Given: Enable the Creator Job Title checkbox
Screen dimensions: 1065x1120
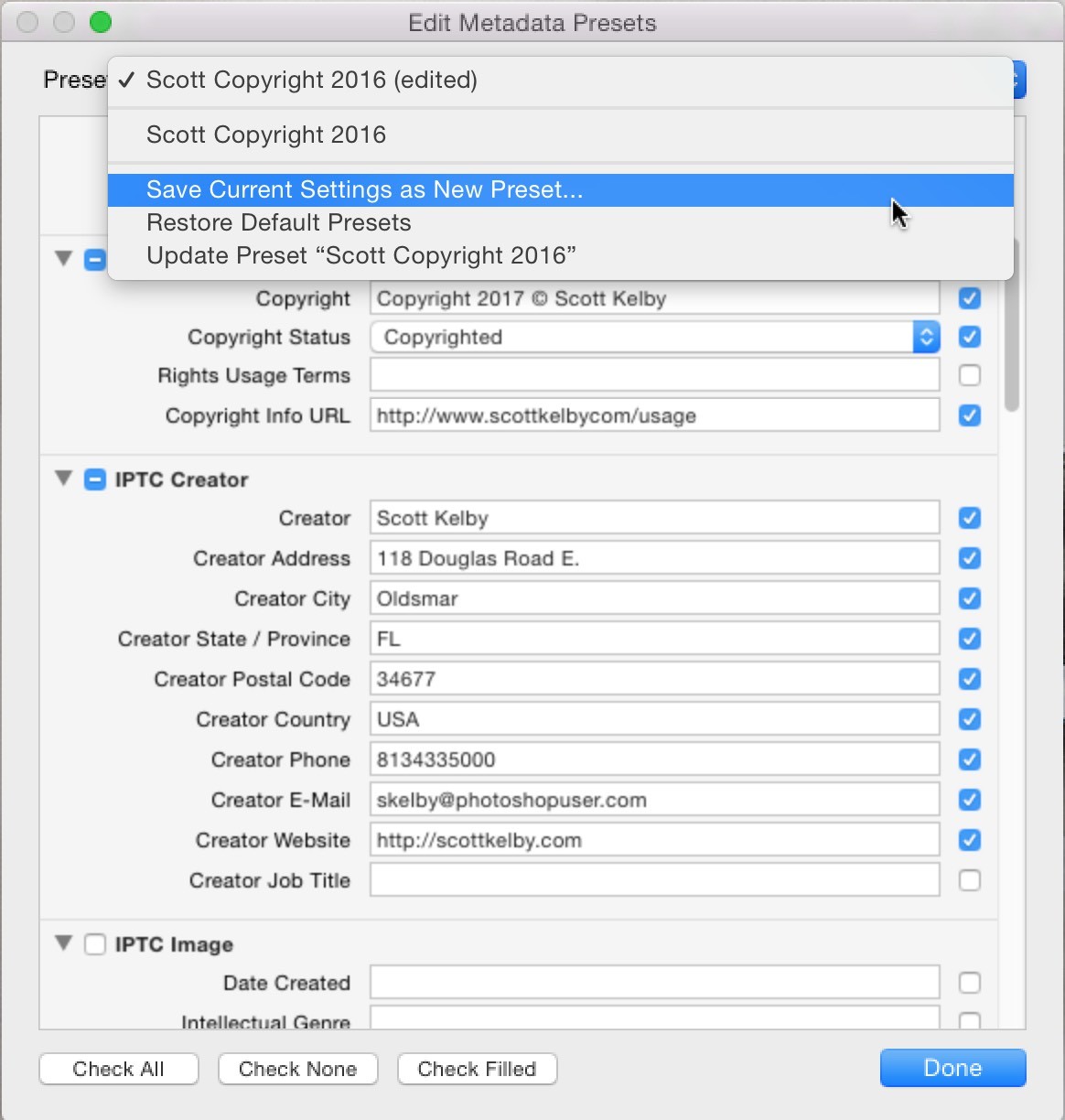Looking at the screenshot, I should 969,880.
